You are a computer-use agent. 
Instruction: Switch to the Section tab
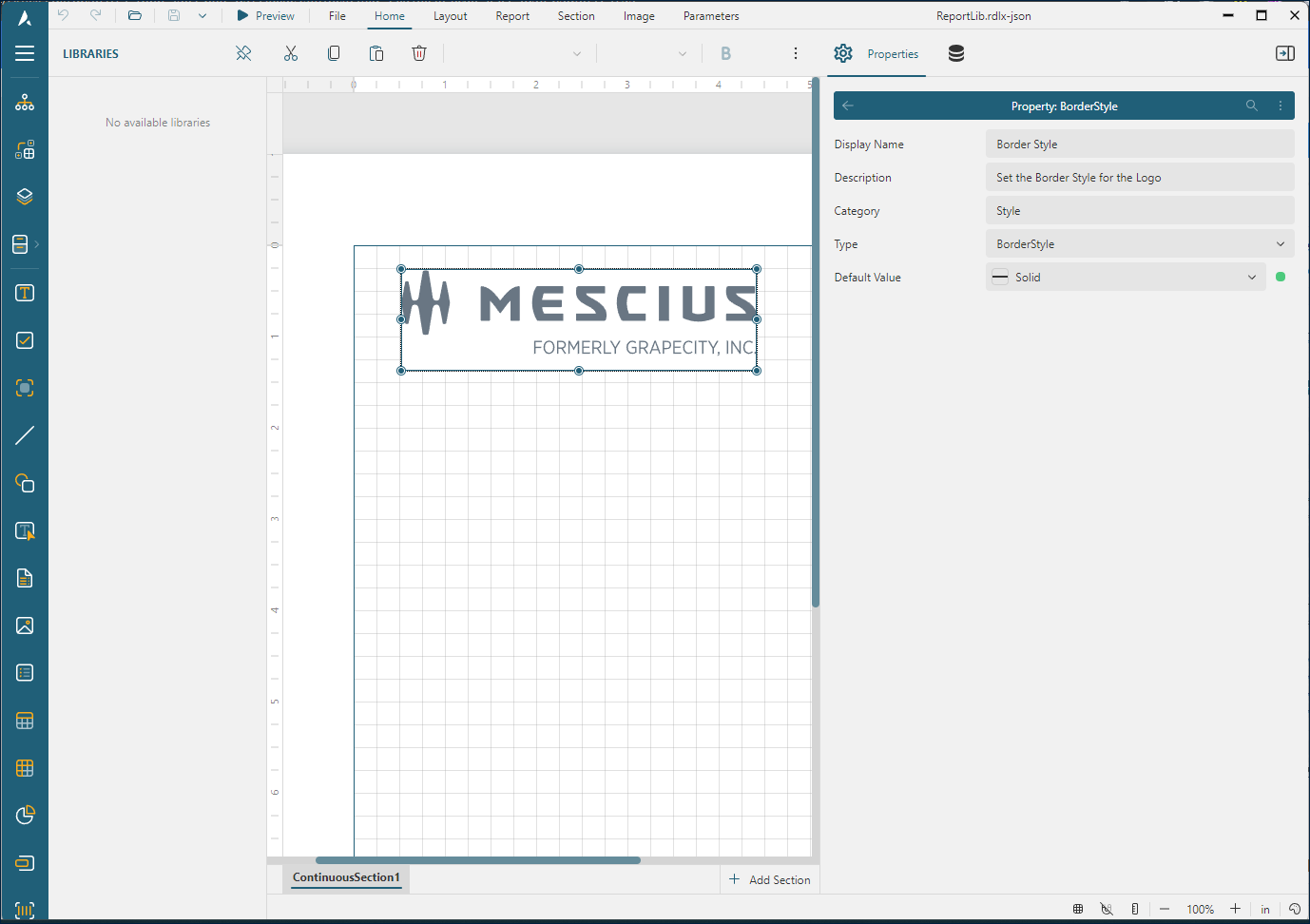(x=576, y=15)
